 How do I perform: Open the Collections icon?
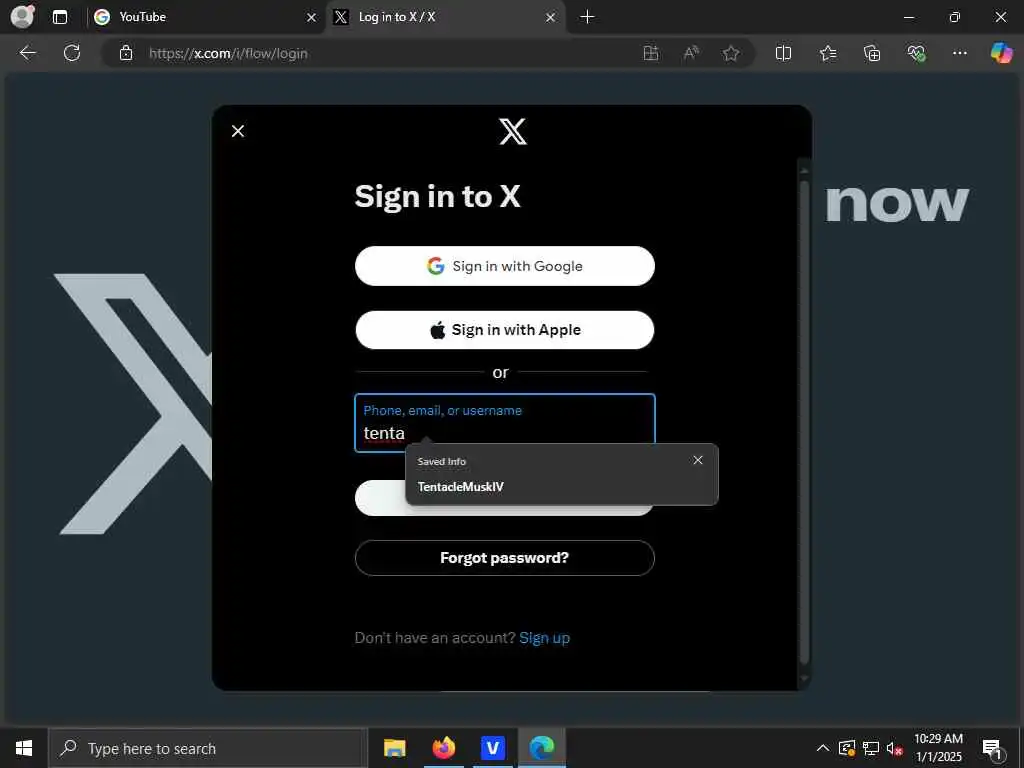(872, 53)
